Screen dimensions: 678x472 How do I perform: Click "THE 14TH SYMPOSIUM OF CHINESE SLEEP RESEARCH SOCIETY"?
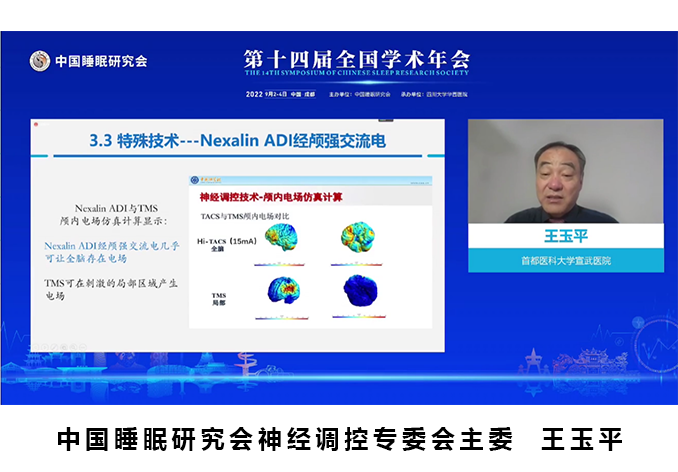(357, 73)
